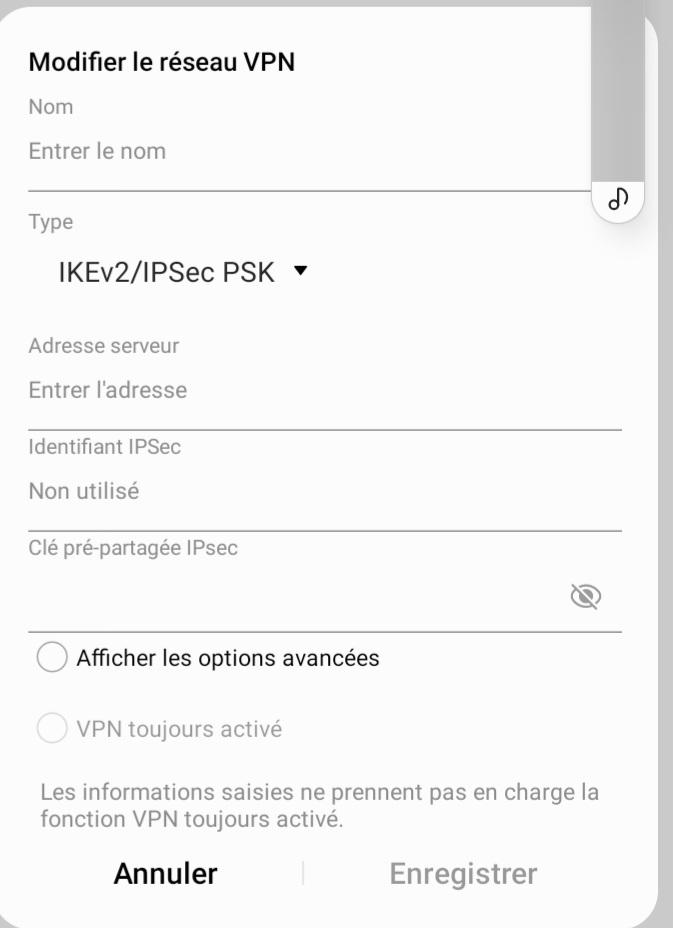Click the 'Les informations saisies' notice text
The width and height of the screenshot is (673, 928).
[320, 806]
